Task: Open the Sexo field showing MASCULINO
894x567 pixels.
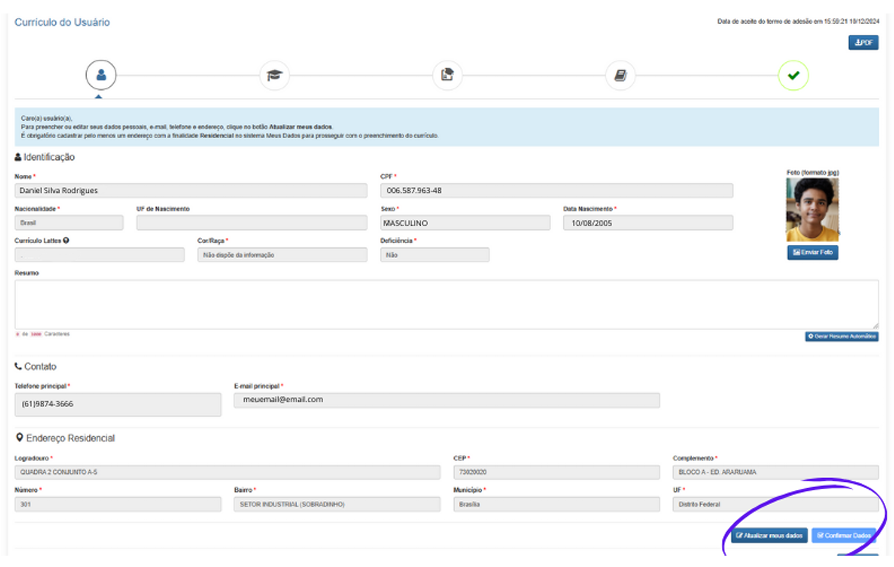Action: (465, 223)
